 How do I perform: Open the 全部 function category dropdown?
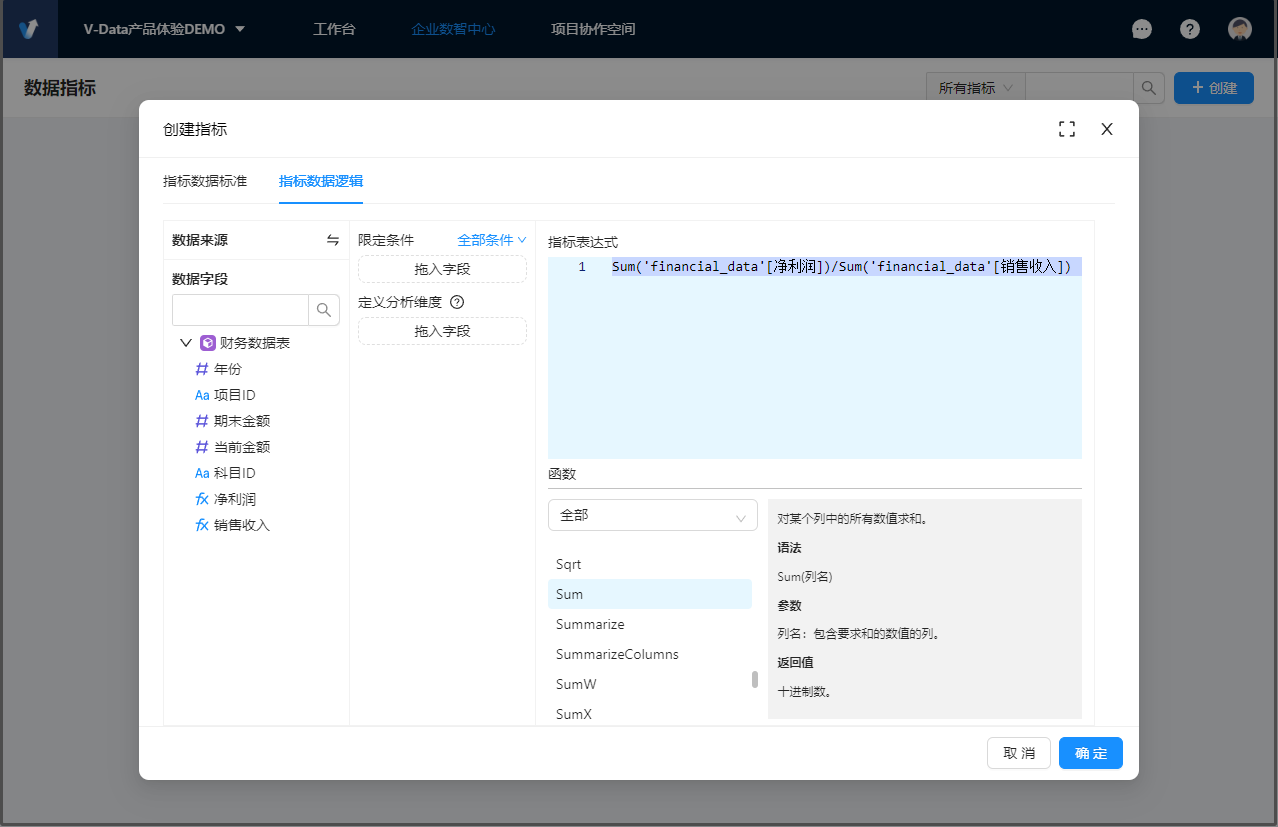tap(652, 515)
